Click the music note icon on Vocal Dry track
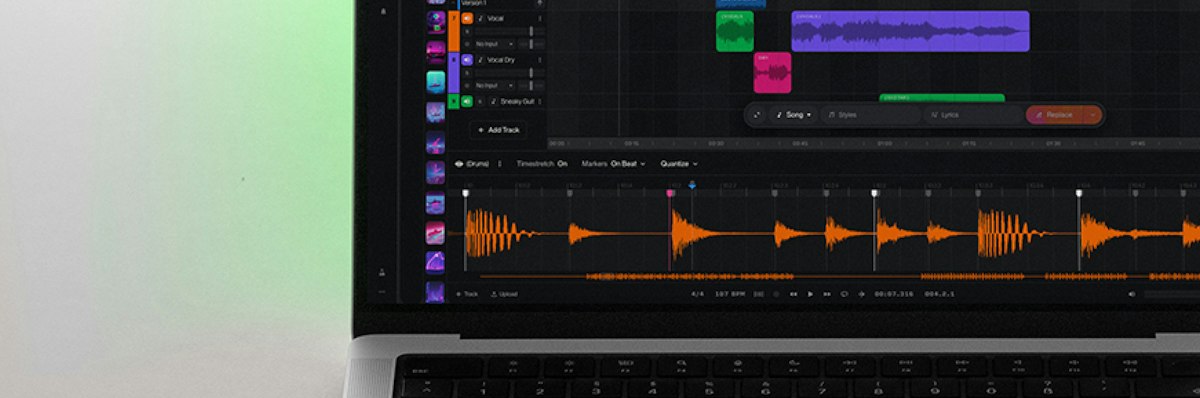This screenshot has width=1200, height=398. point(481,60)
